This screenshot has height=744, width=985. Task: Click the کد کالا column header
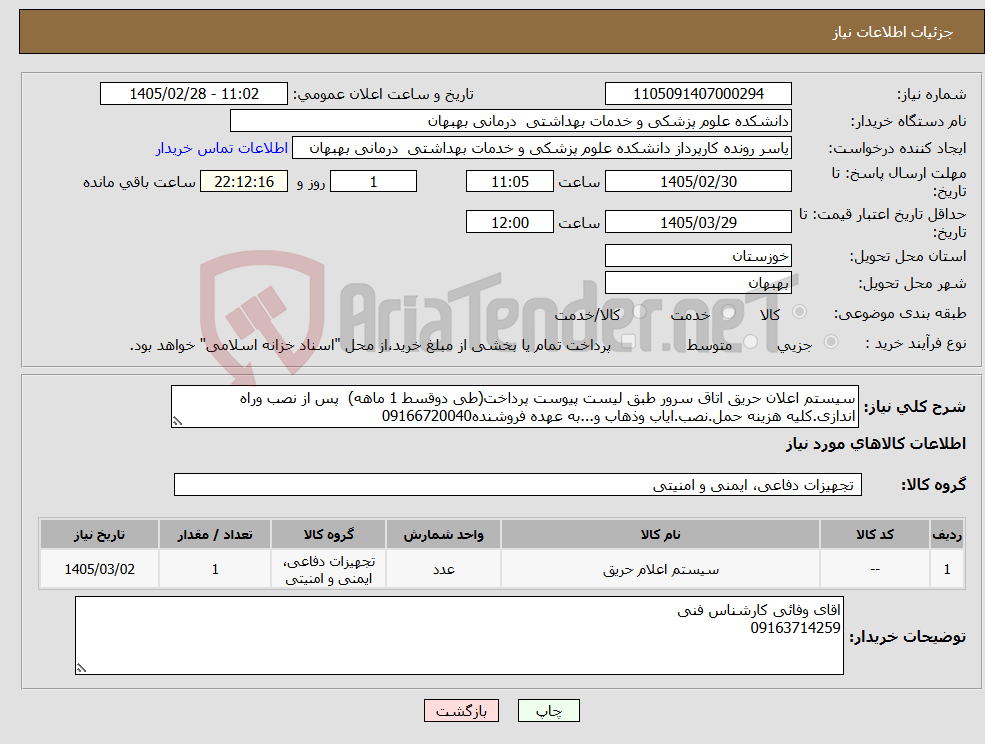click(x=874, y=534)
